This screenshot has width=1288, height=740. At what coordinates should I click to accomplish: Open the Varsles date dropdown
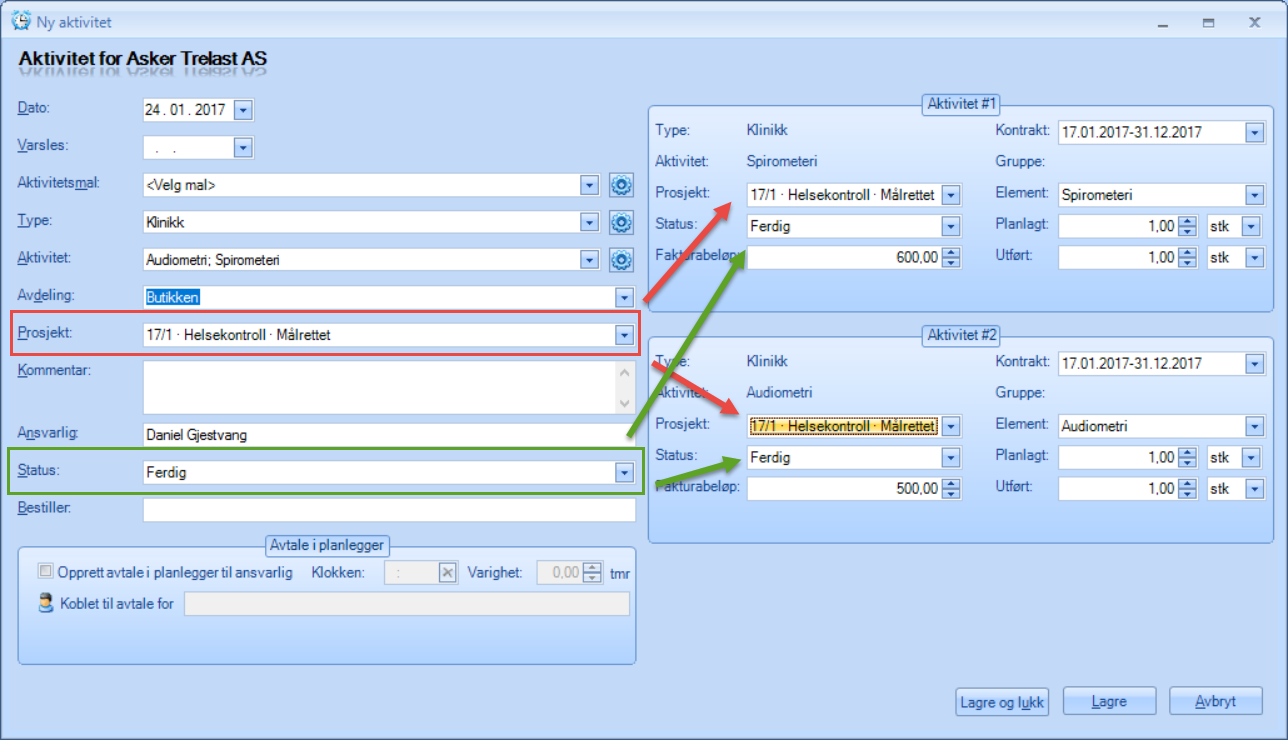[243, 148]
